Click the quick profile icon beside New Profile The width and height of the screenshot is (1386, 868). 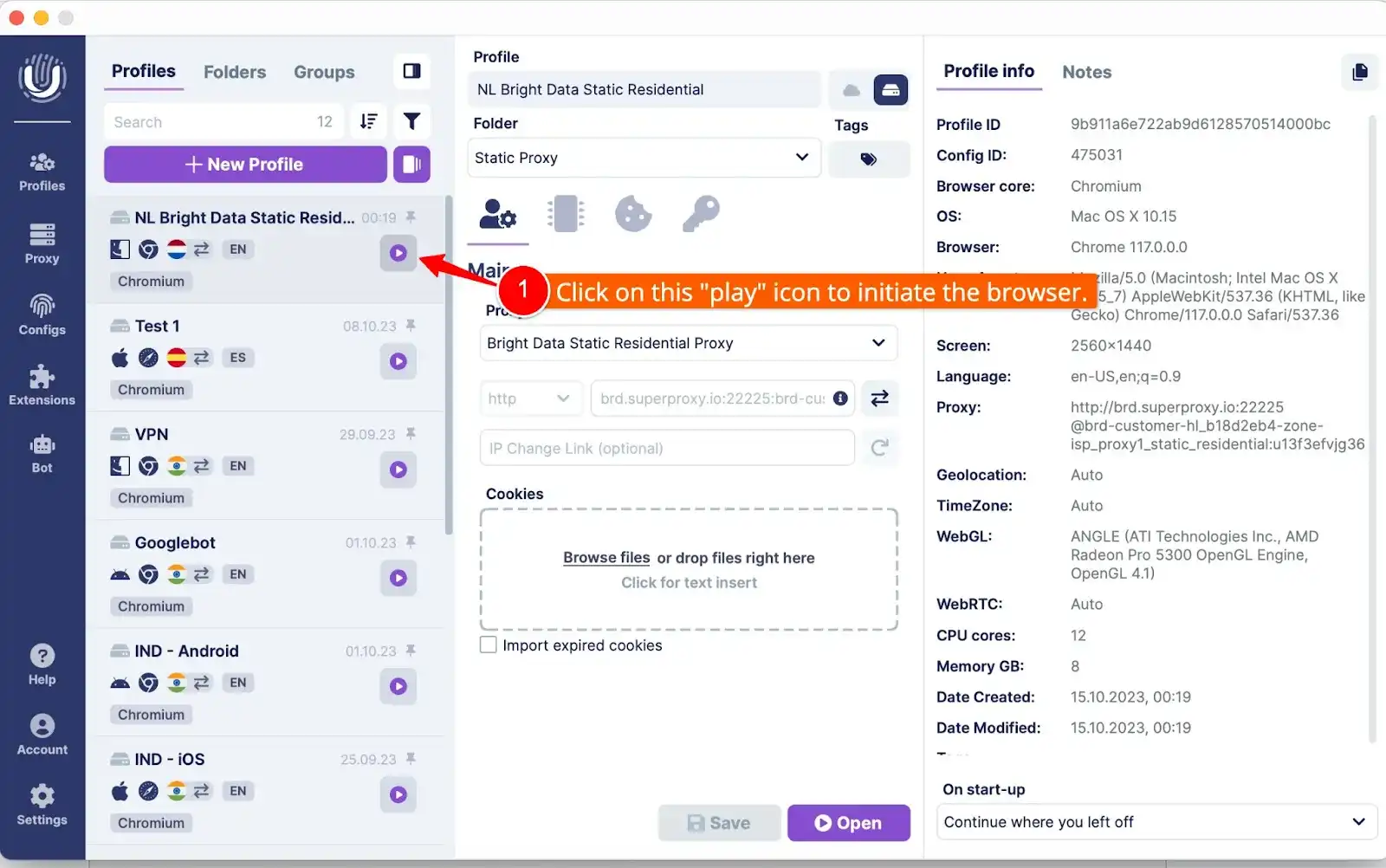point(411,164)
